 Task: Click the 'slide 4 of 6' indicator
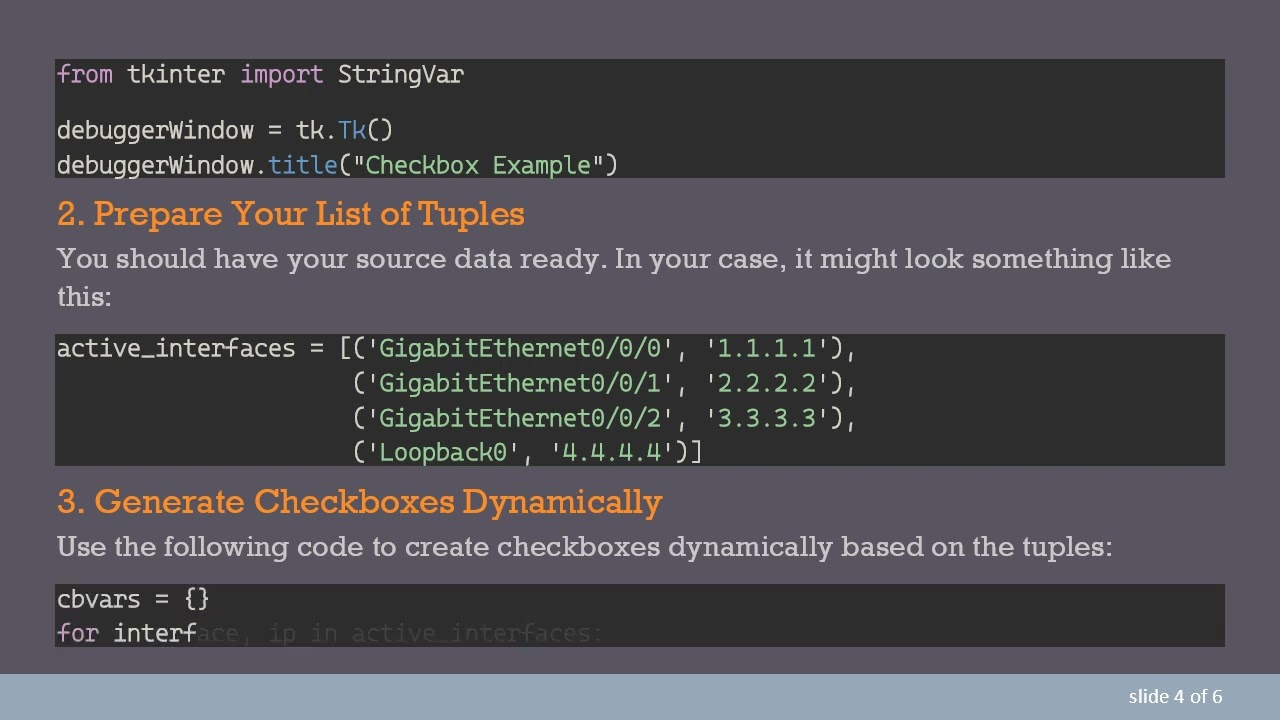point(1175,696)
